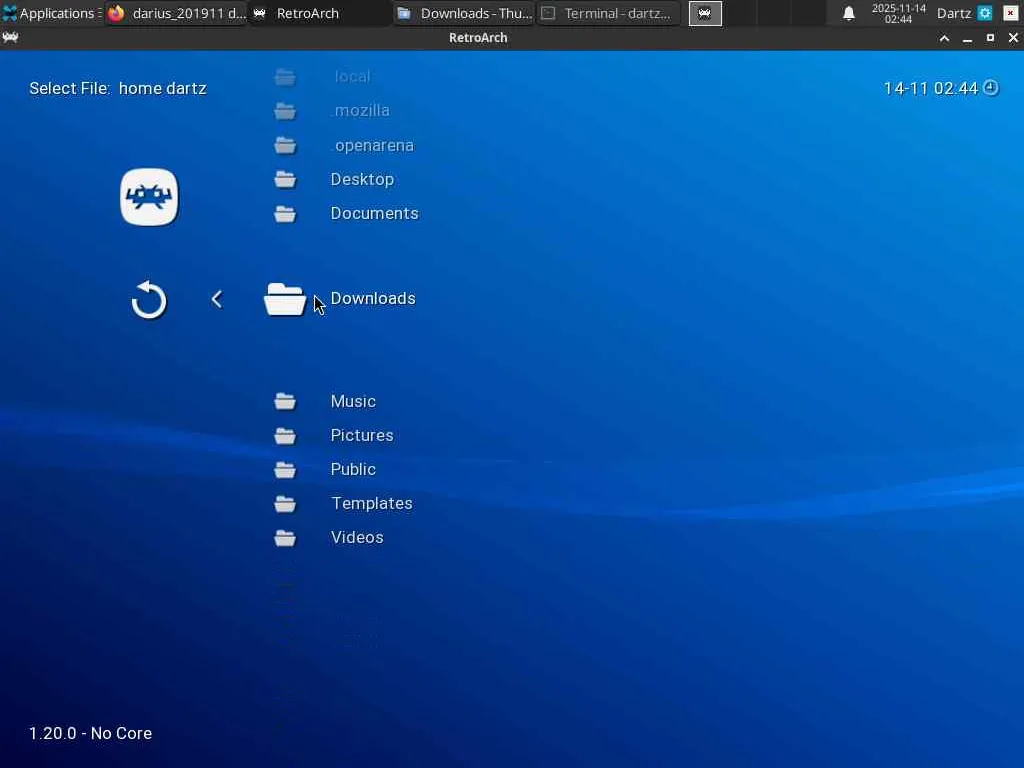Open the Videos folder
The image size is (1024, 768).
(x=357, y=537)
